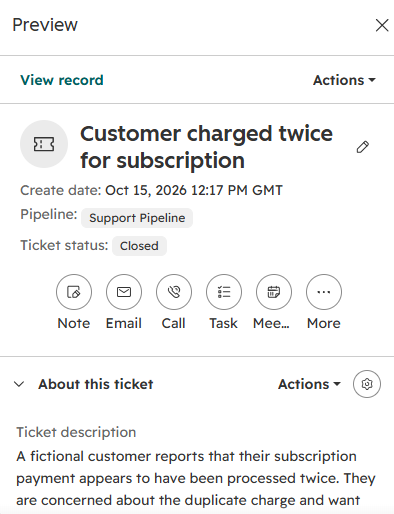Viewport: 394px width, 514px height.
Task: Compose an email with Email icon
Action: coord(124,292)
